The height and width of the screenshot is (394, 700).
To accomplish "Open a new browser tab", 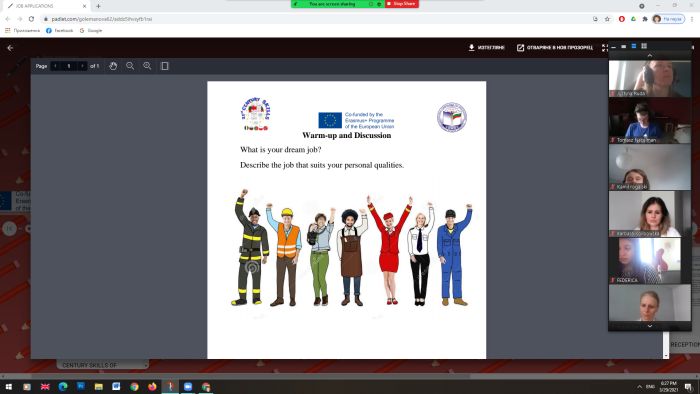I will click(98, 6).
